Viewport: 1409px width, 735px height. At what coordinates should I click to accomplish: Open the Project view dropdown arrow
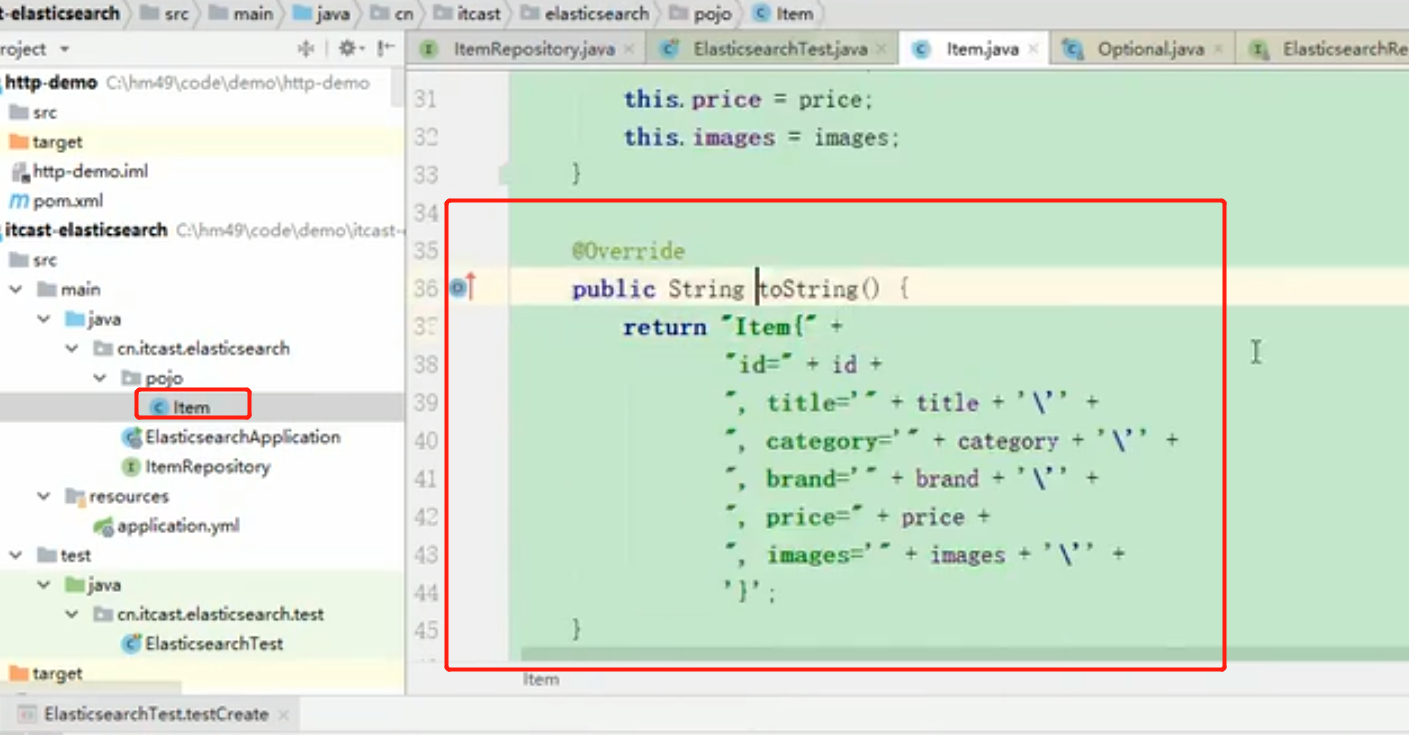click(x=65, y=49)
